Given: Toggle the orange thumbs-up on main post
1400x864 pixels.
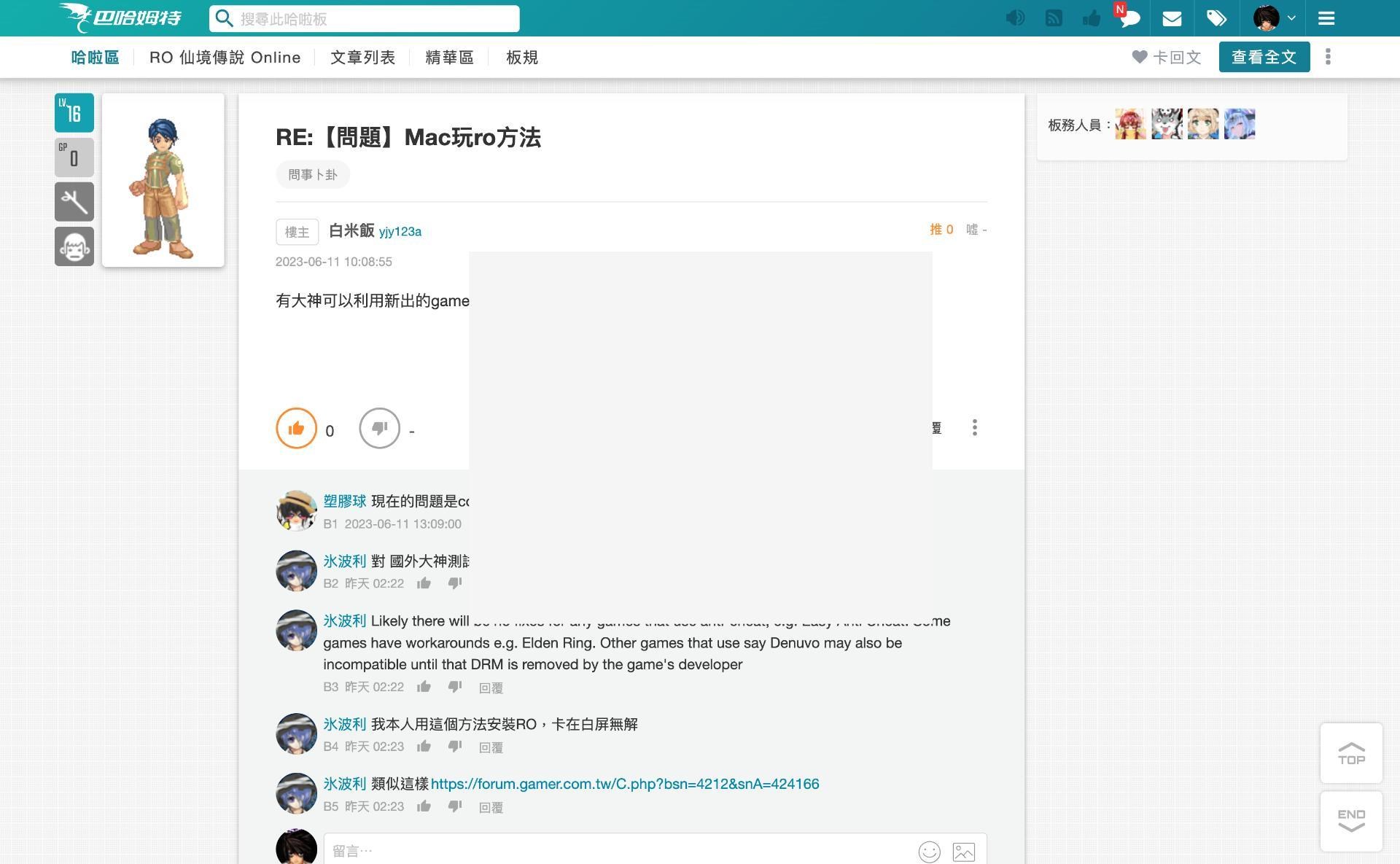Looking at the screenshot, I should [x=296, y=428].
